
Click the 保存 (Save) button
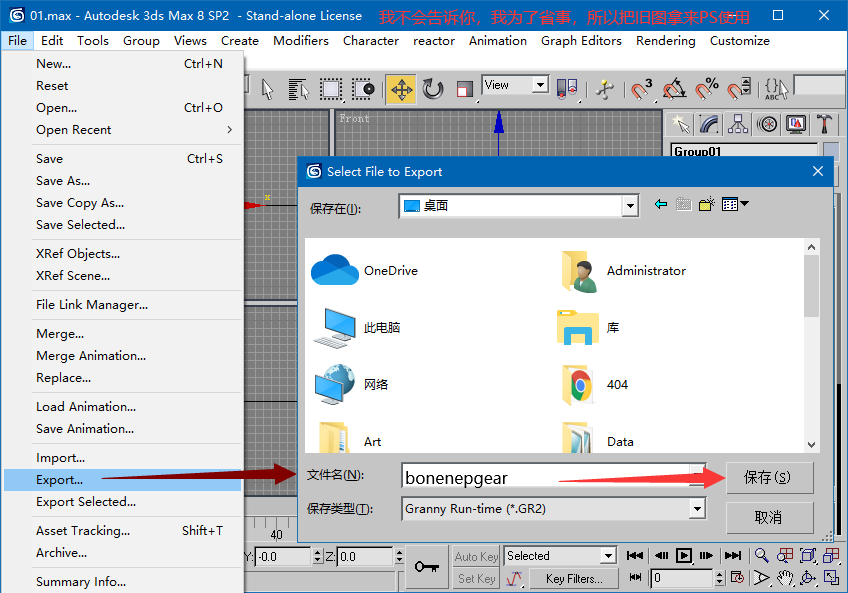(x=768, y=477)
